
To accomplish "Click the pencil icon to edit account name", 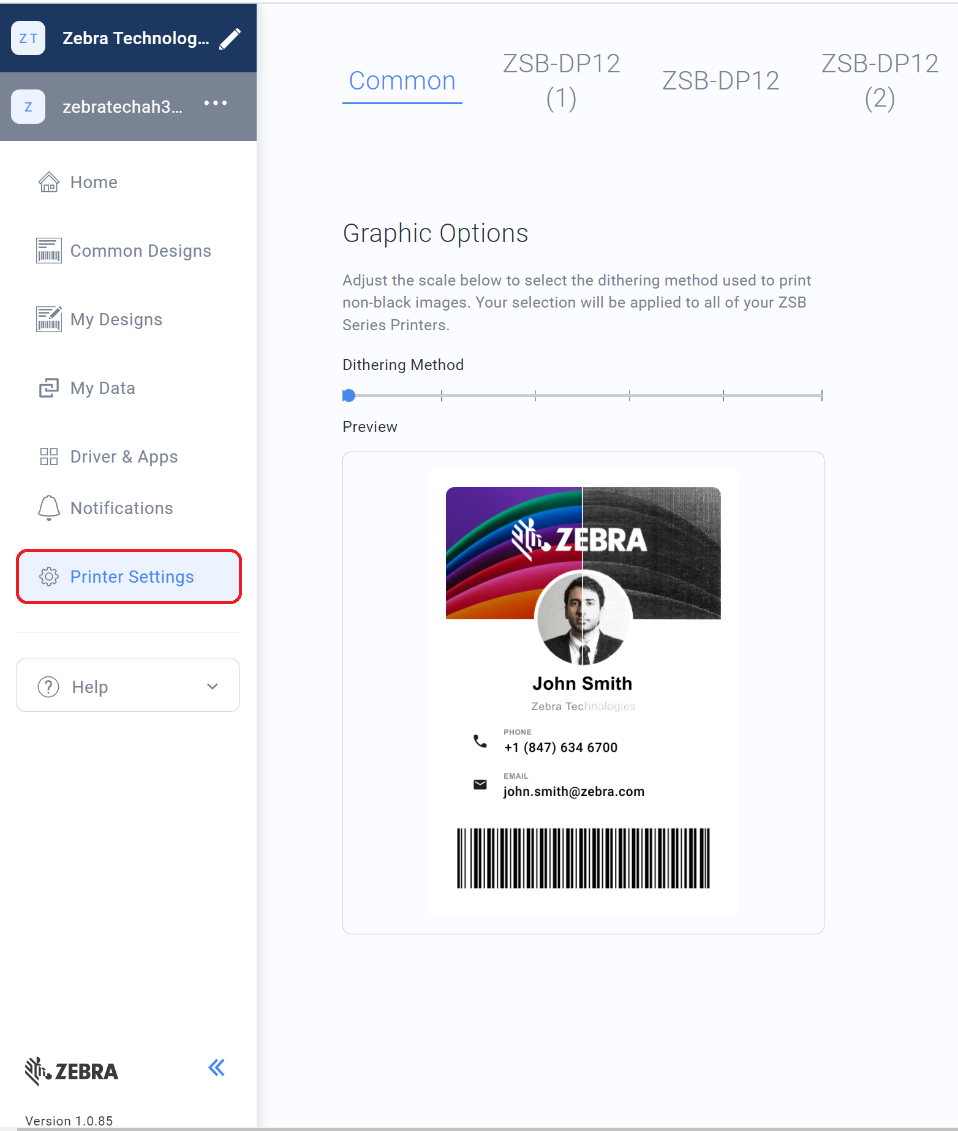I will (229, 38).
